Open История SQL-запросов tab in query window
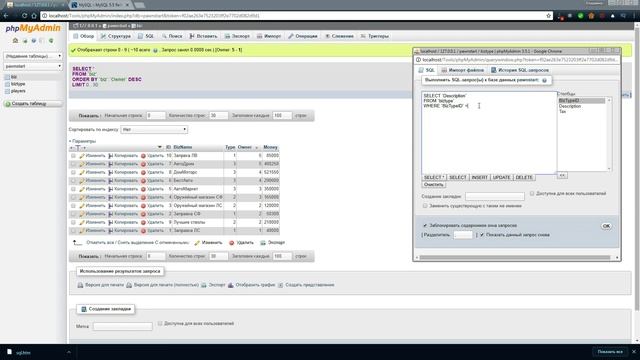Screen dimensions: 640x360 click(520, 70)
